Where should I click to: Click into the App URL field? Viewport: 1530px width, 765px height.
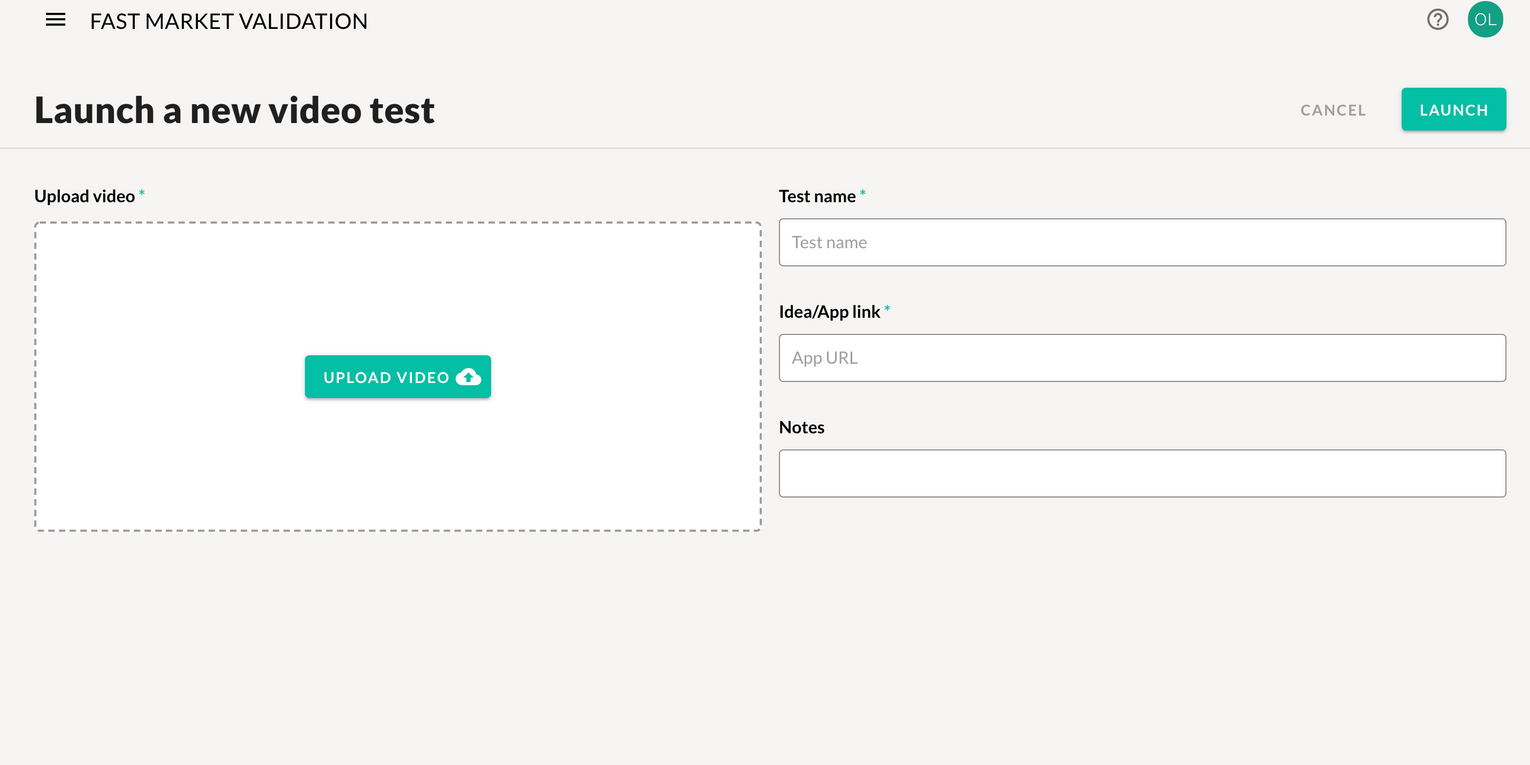click(1141, 358)
